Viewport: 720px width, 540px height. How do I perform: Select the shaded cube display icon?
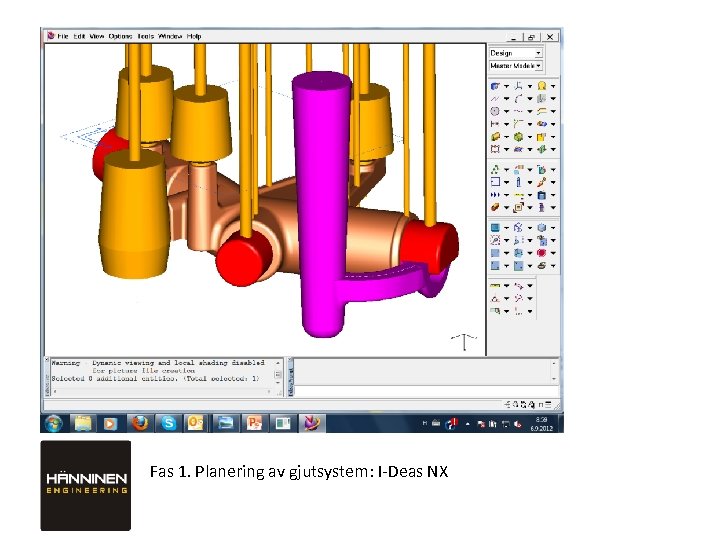tap(542, 228)
